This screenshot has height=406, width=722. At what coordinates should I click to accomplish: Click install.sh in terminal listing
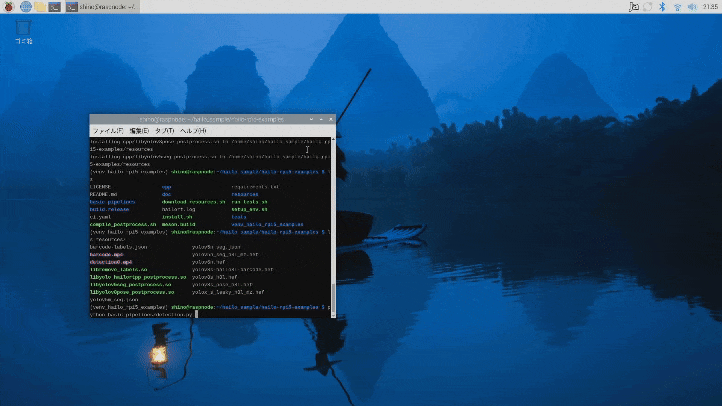tap(177, 217)
